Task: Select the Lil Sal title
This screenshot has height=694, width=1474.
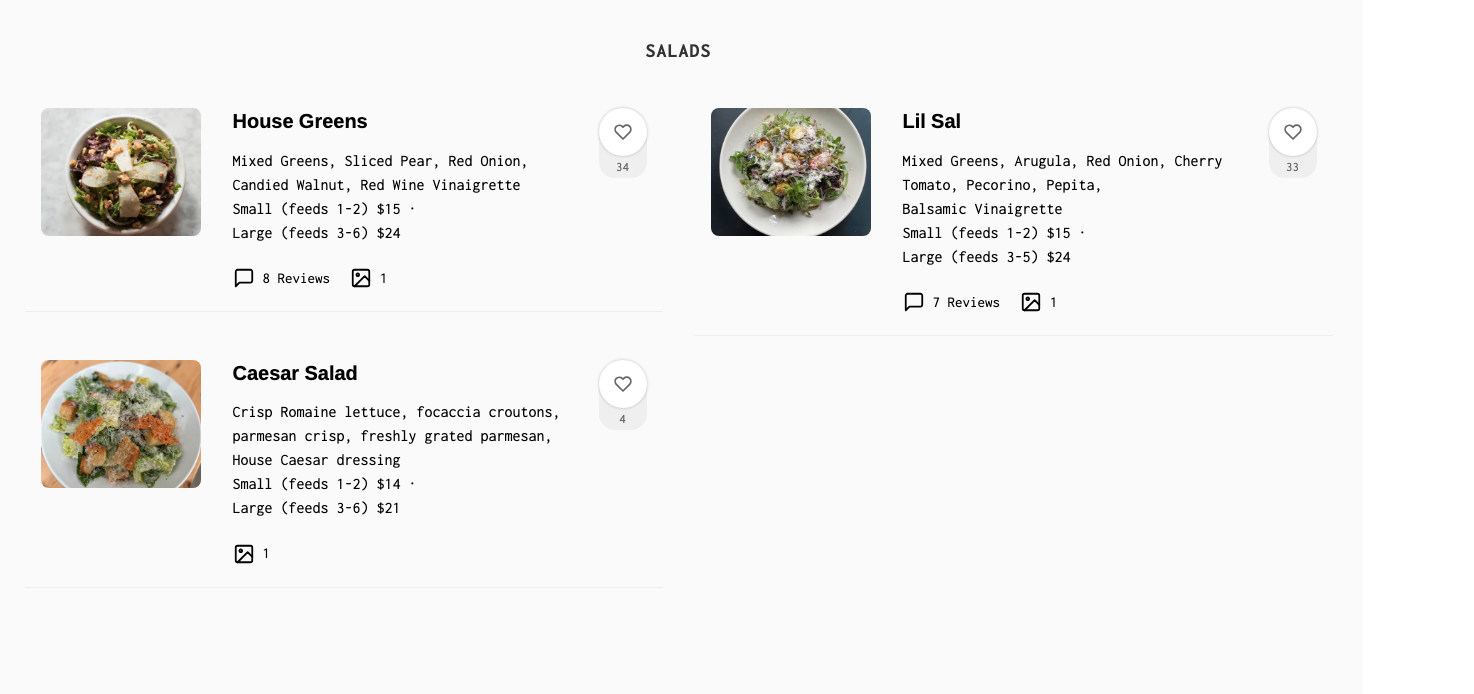Action: [931, 121]
